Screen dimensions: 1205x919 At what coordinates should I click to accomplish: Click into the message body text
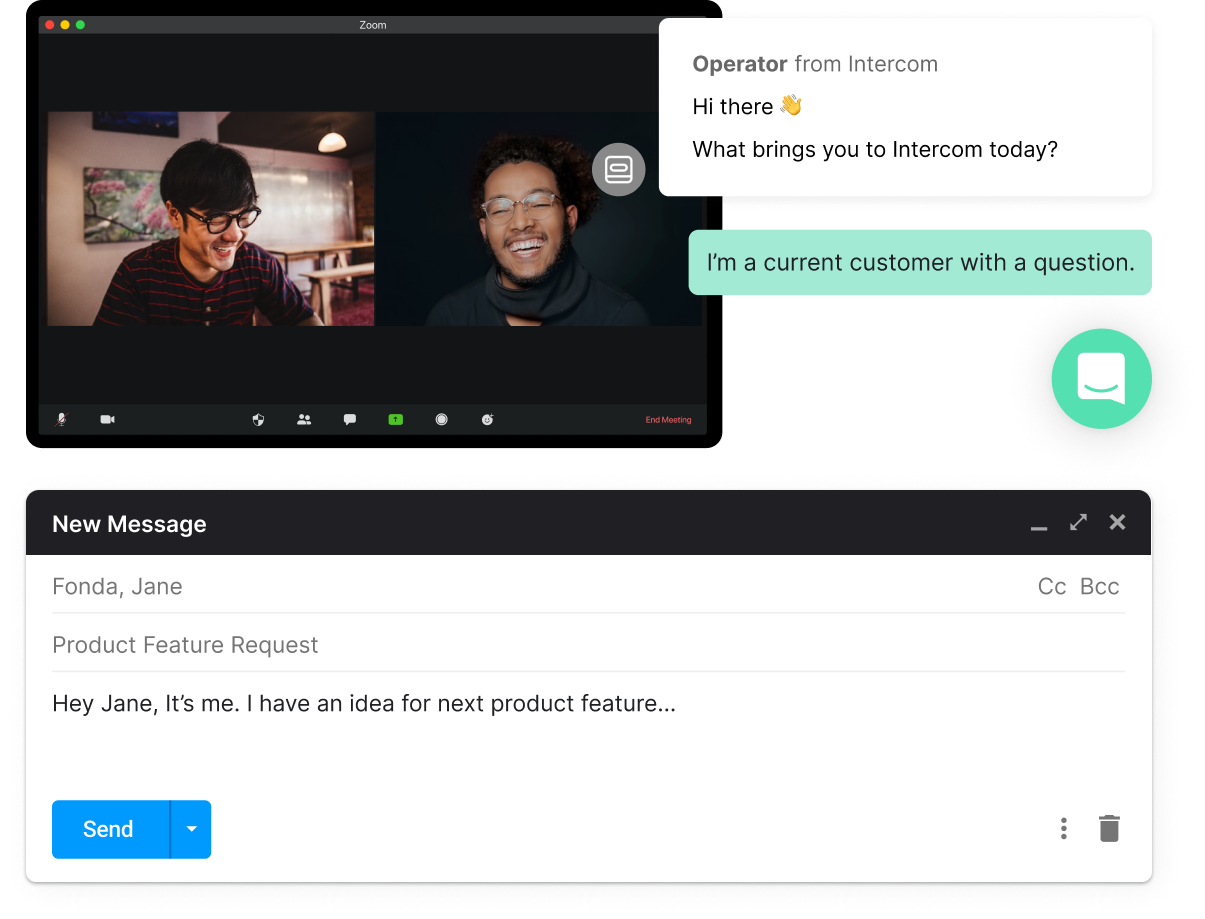[364, 704]
